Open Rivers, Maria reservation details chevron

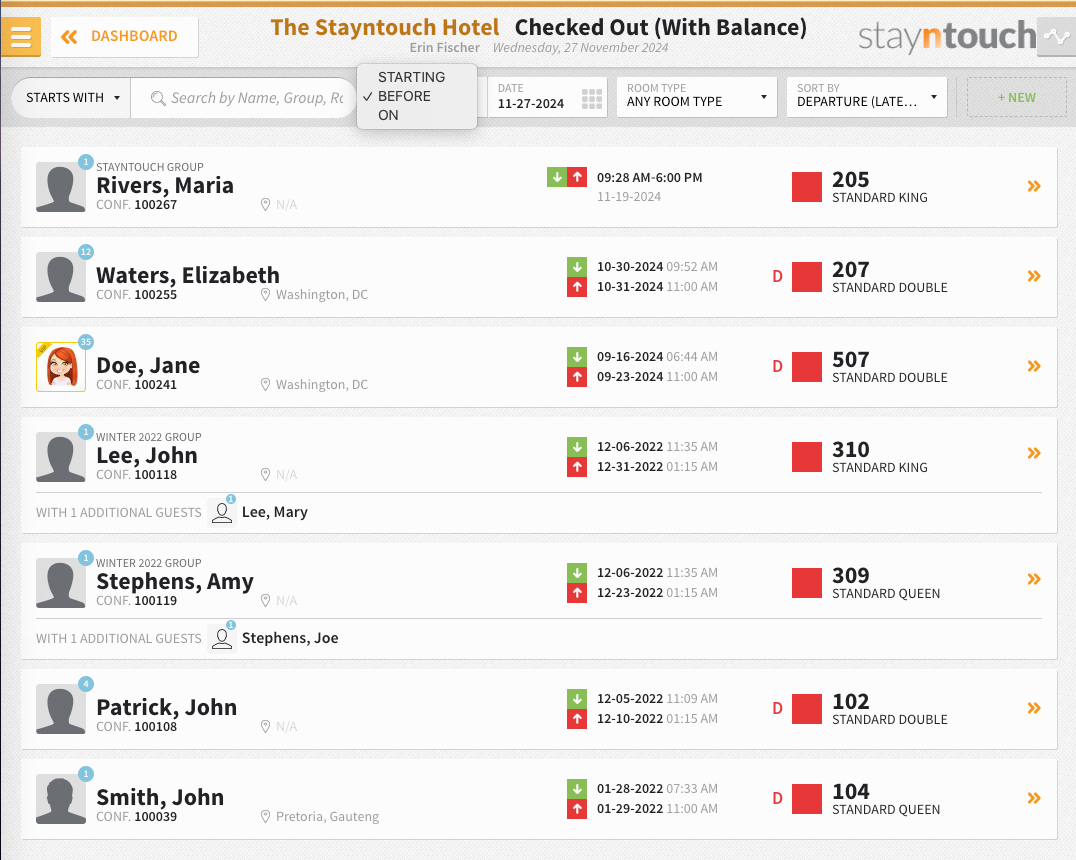[x=1034, y=186]
